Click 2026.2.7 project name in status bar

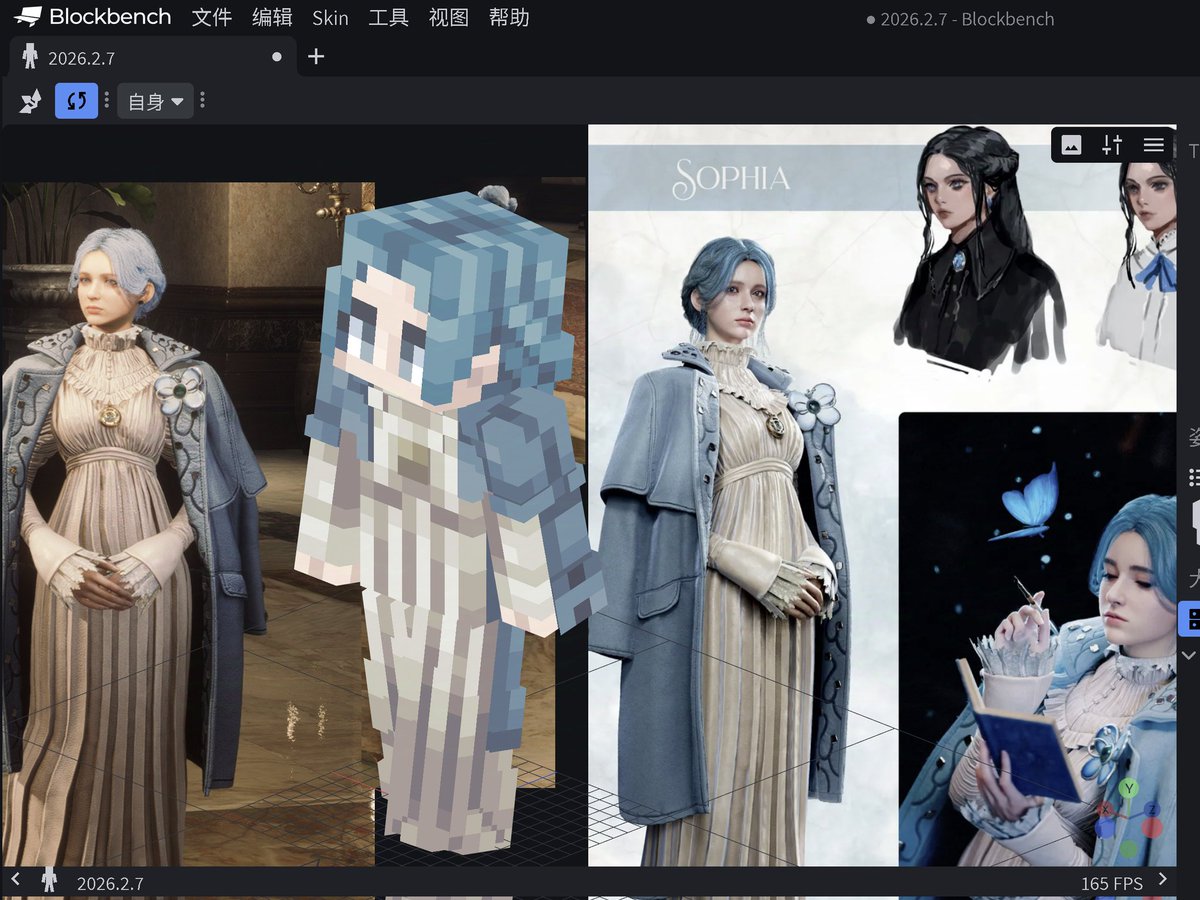110,884
